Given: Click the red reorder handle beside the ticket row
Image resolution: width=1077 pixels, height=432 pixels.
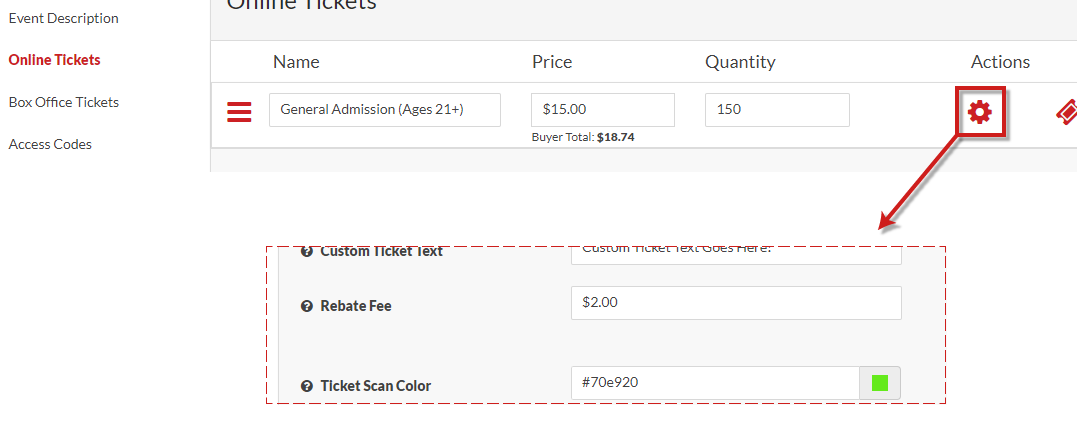Looking at the screenshot, I should coord(239,111).
